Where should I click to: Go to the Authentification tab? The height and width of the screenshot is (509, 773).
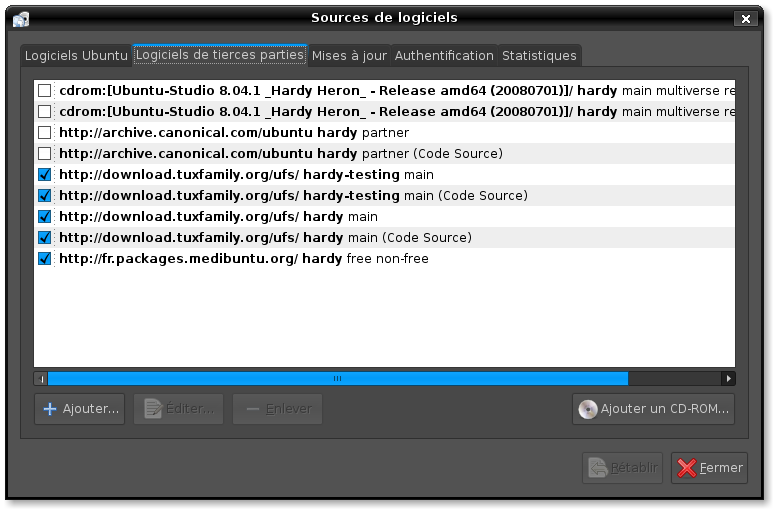point(444,56)
